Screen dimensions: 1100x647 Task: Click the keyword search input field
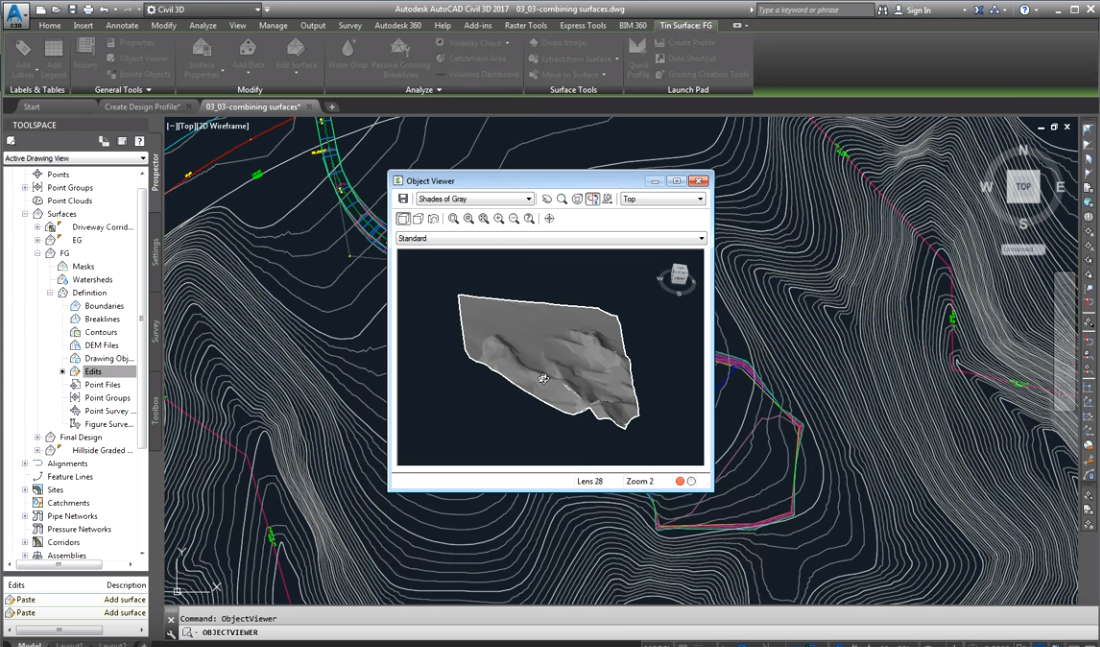[815, 10]
